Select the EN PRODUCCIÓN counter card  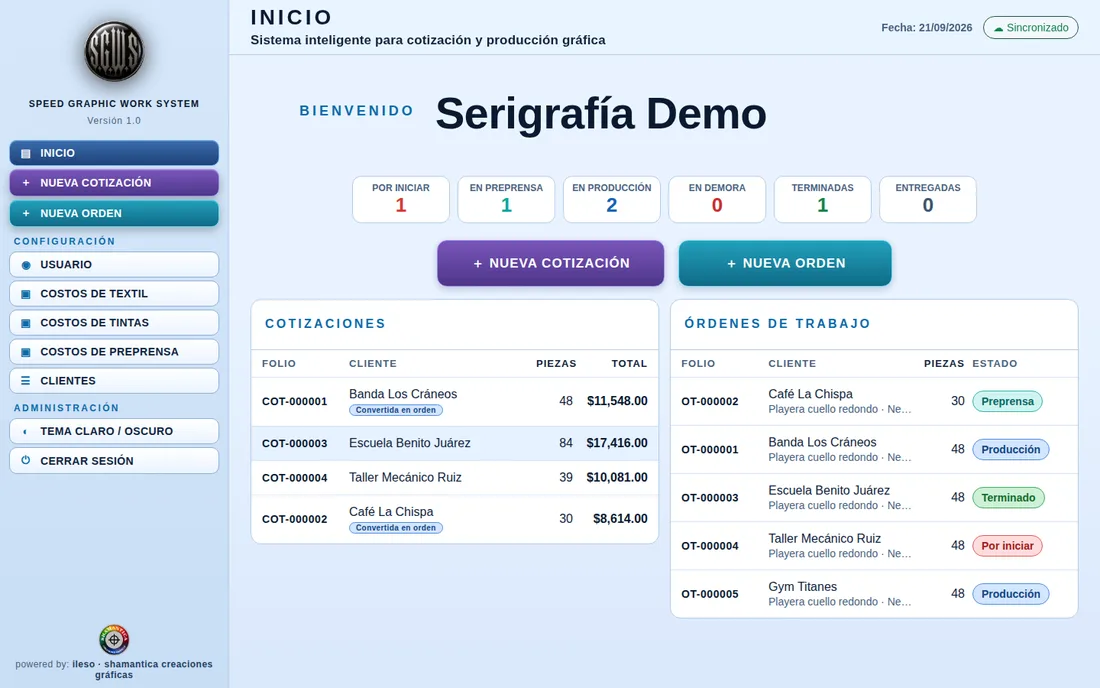(612, 199)
